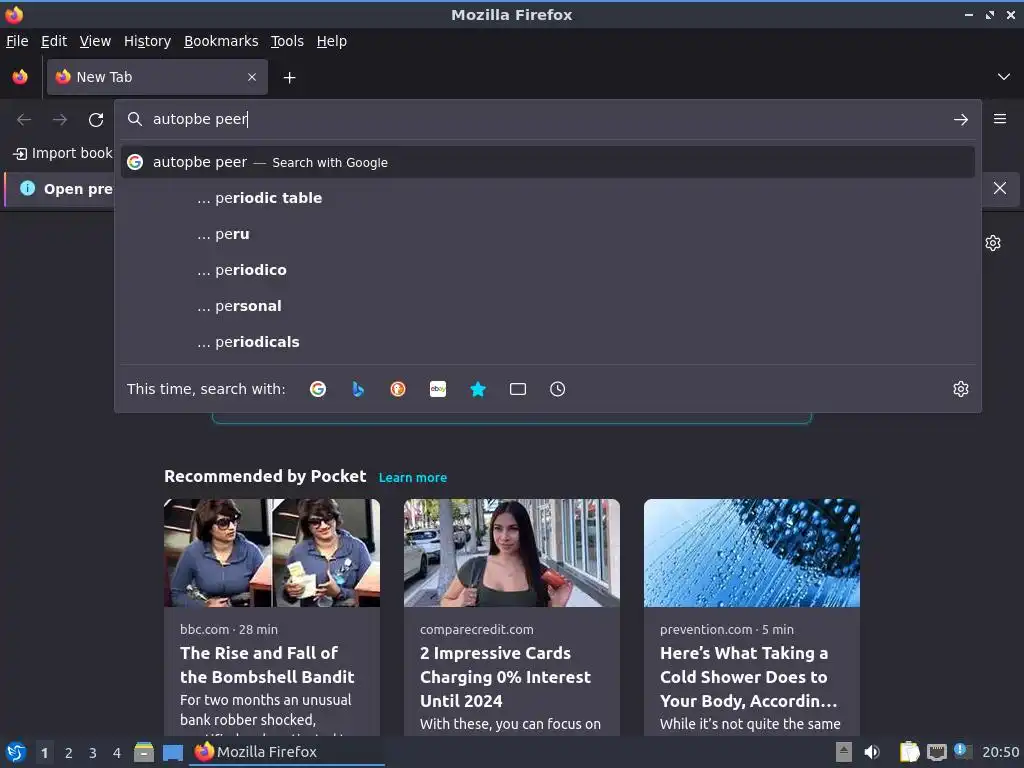Click the address bar text field
The image size is (1024, 768).
(x=547, y=120)
